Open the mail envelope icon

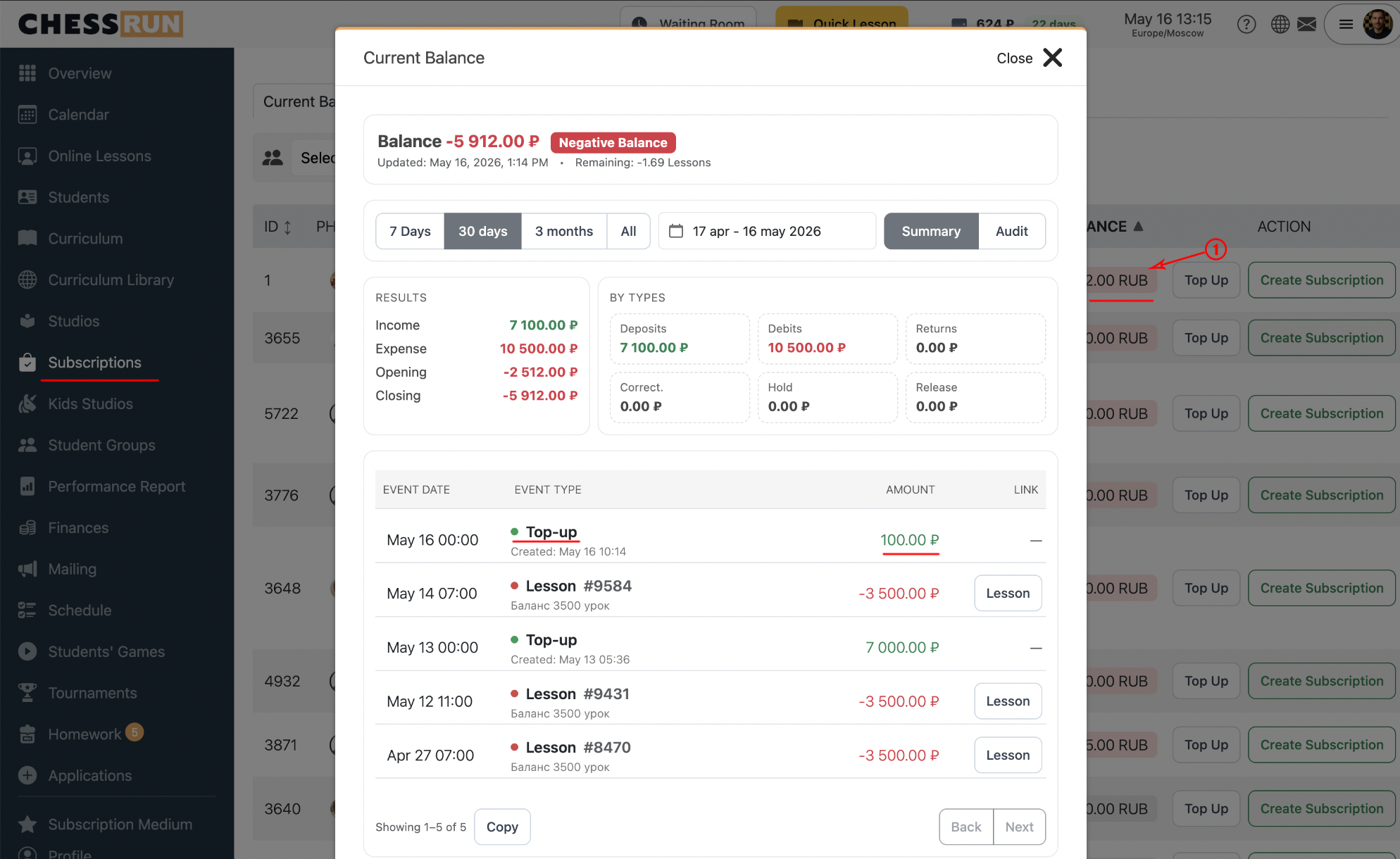coord(1307,25)
